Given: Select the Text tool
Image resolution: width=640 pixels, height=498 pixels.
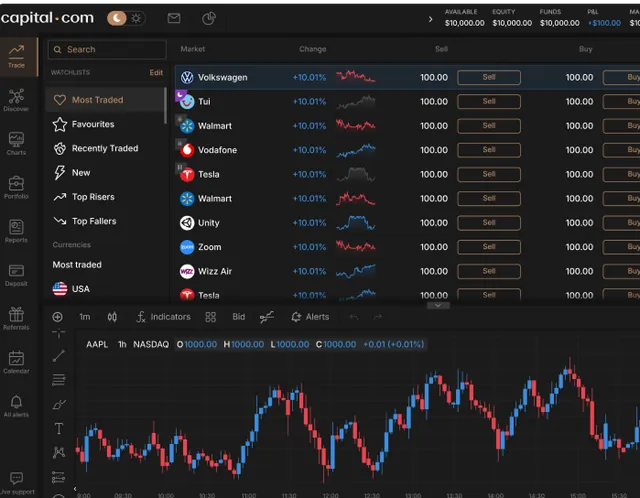Looking at the screenshot, I should tap(59, 429).
